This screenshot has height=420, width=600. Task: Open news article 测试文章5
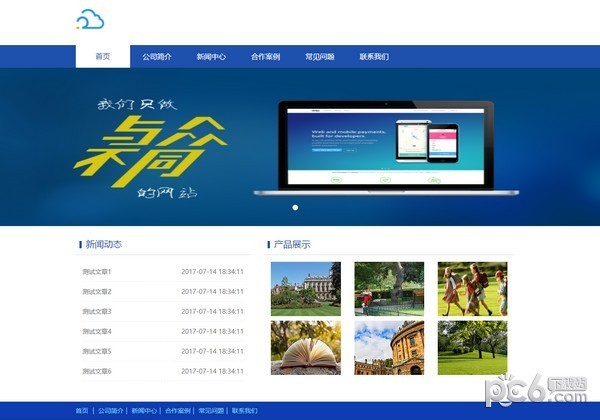97,351
